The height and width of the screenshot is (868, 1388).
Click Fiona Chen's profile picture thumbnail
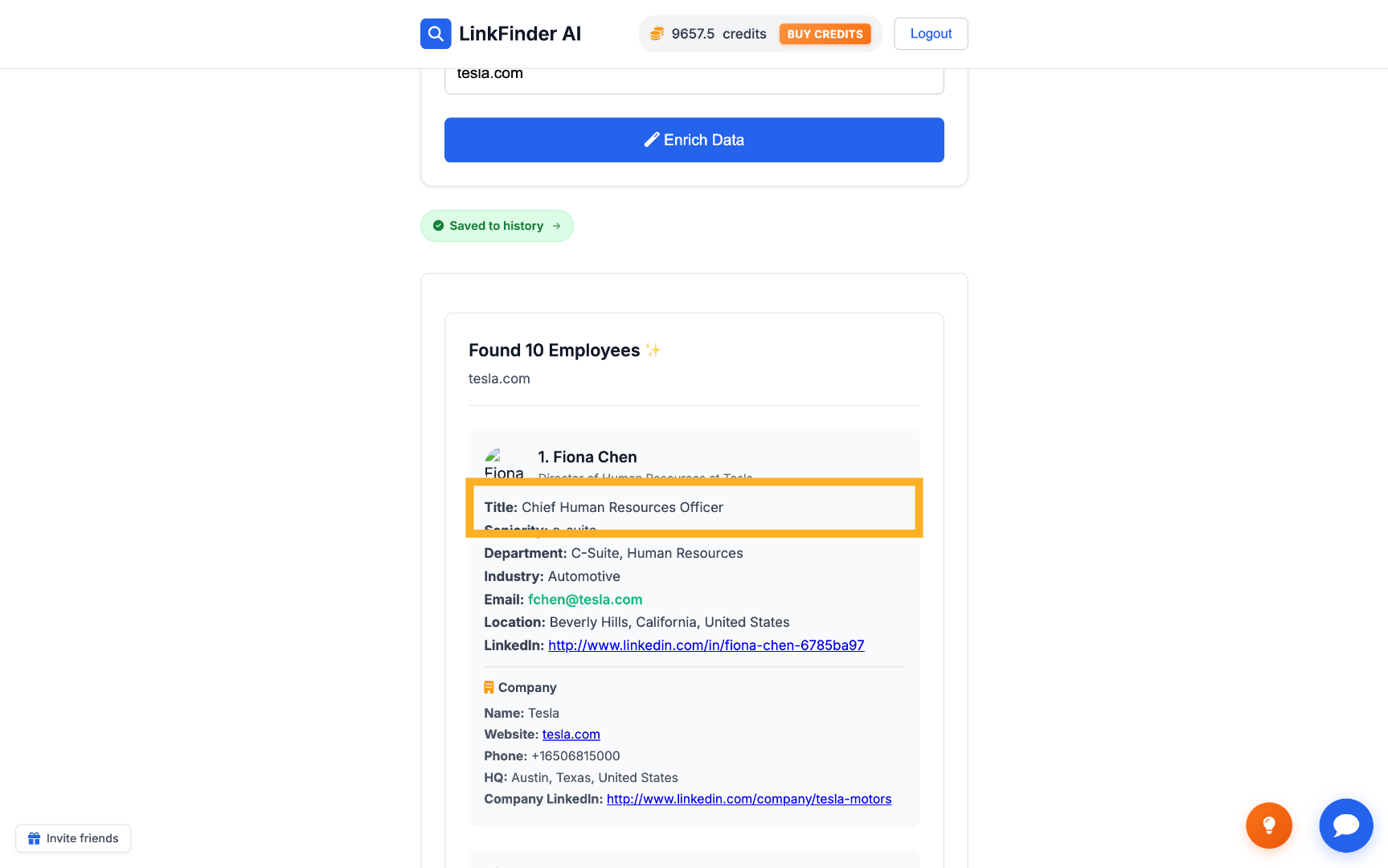coord(504,463)
